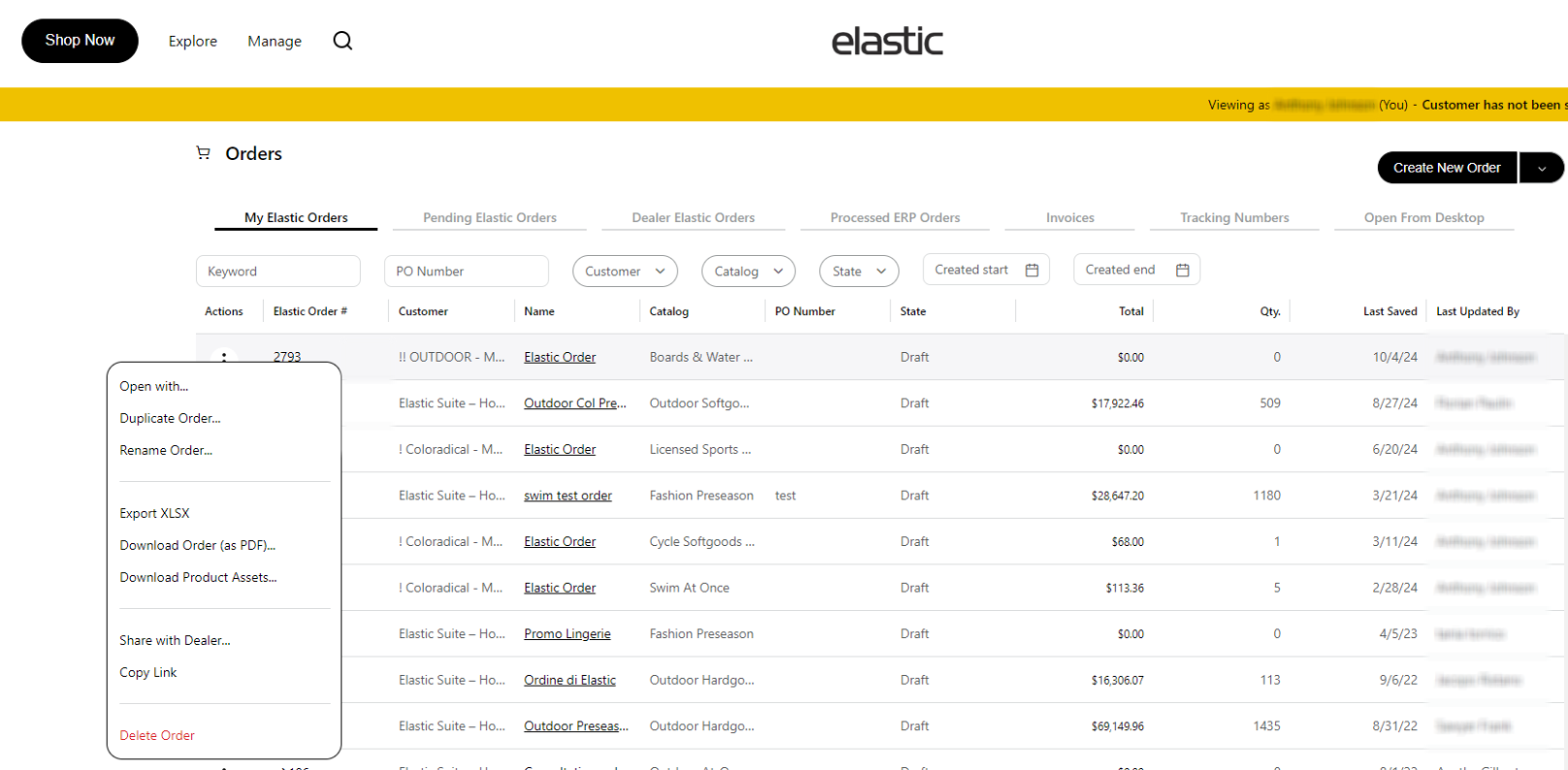This screenshot has width=1568, height=770.
Task: Choose Export XLSX in the menu
Action: tap(155, 514)
